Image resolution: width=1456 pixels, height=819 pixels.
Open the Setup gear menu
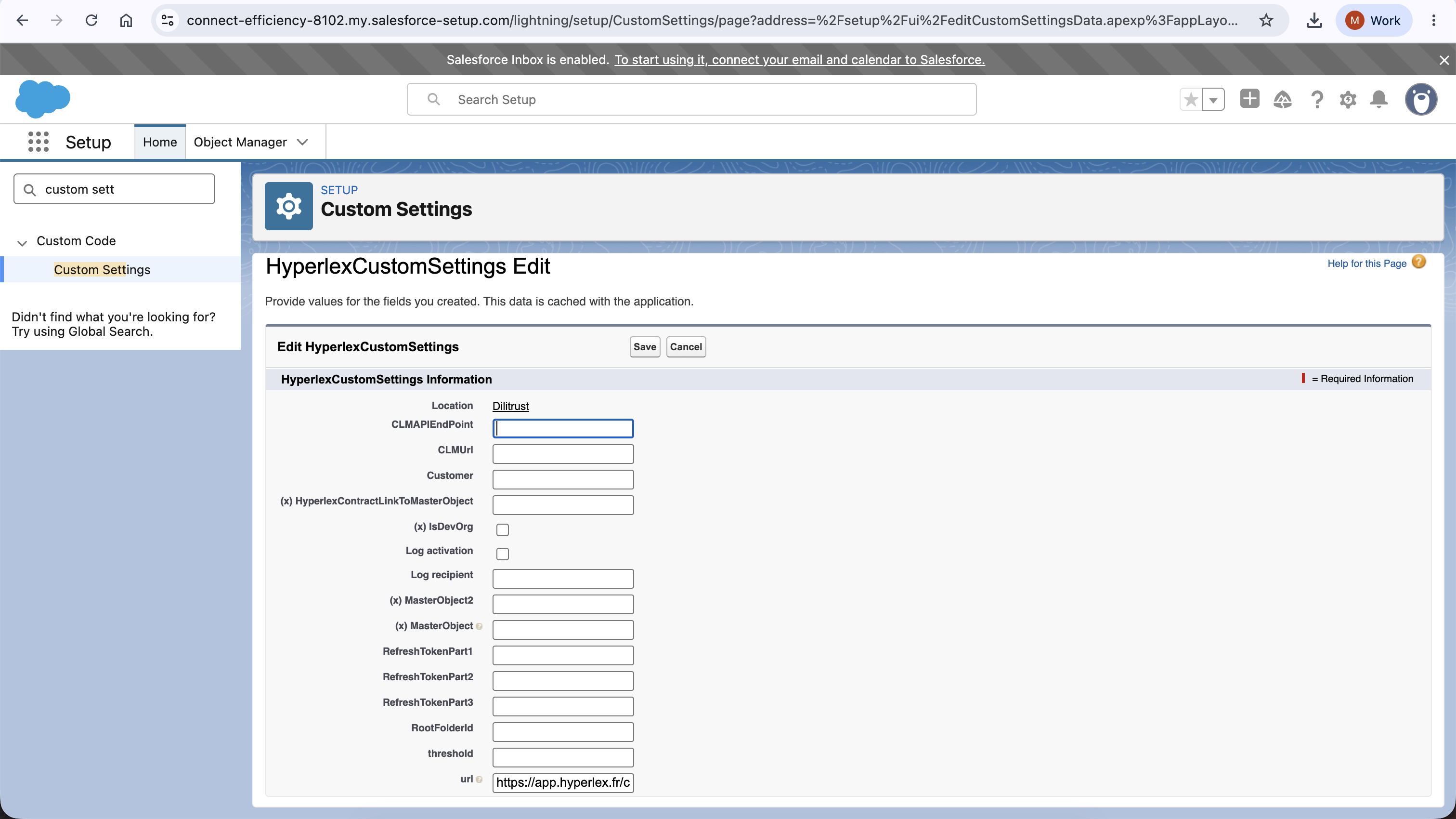(1348, 100)
